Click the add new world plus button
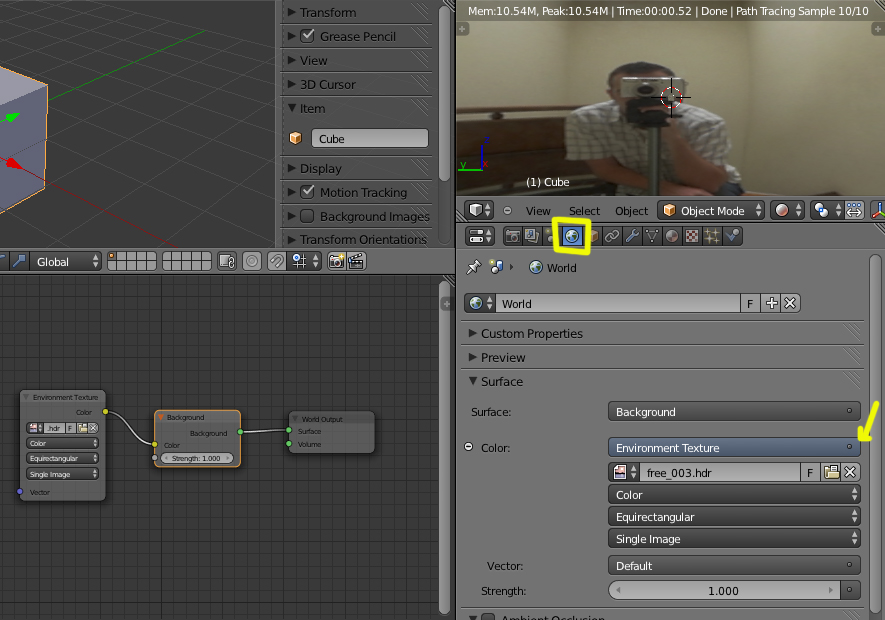The width and height of the screenshot is (885, 620). [771, 303]
